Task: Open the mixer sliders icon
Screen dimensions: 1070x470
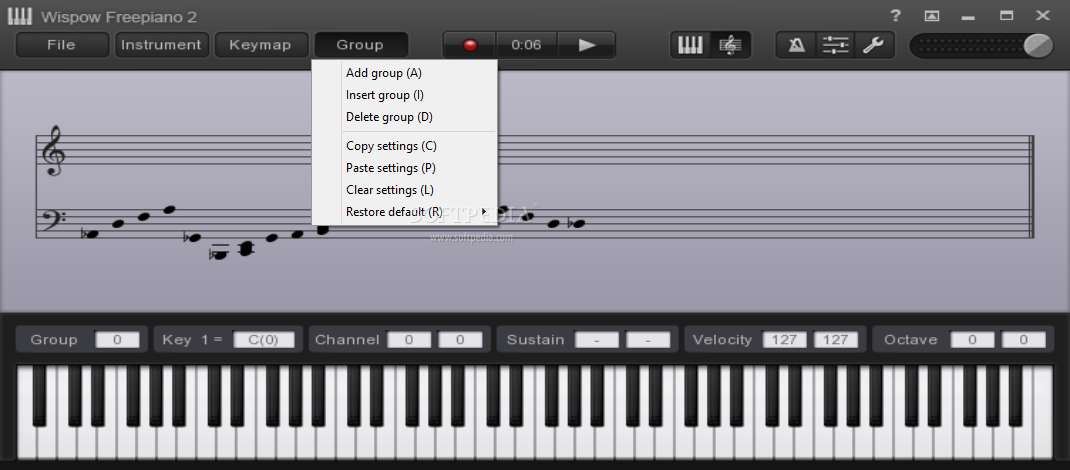Action: tap(835, 45)
